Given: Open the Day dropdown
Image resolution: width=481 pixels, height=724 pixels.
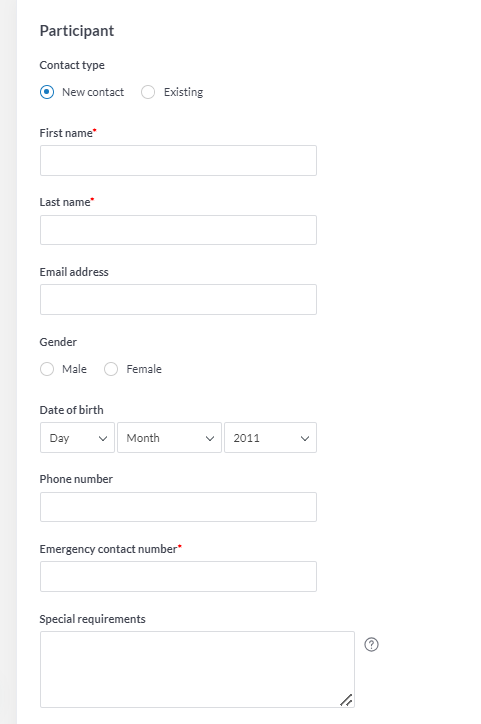Looking at the screenshot, I should (77, 437).
